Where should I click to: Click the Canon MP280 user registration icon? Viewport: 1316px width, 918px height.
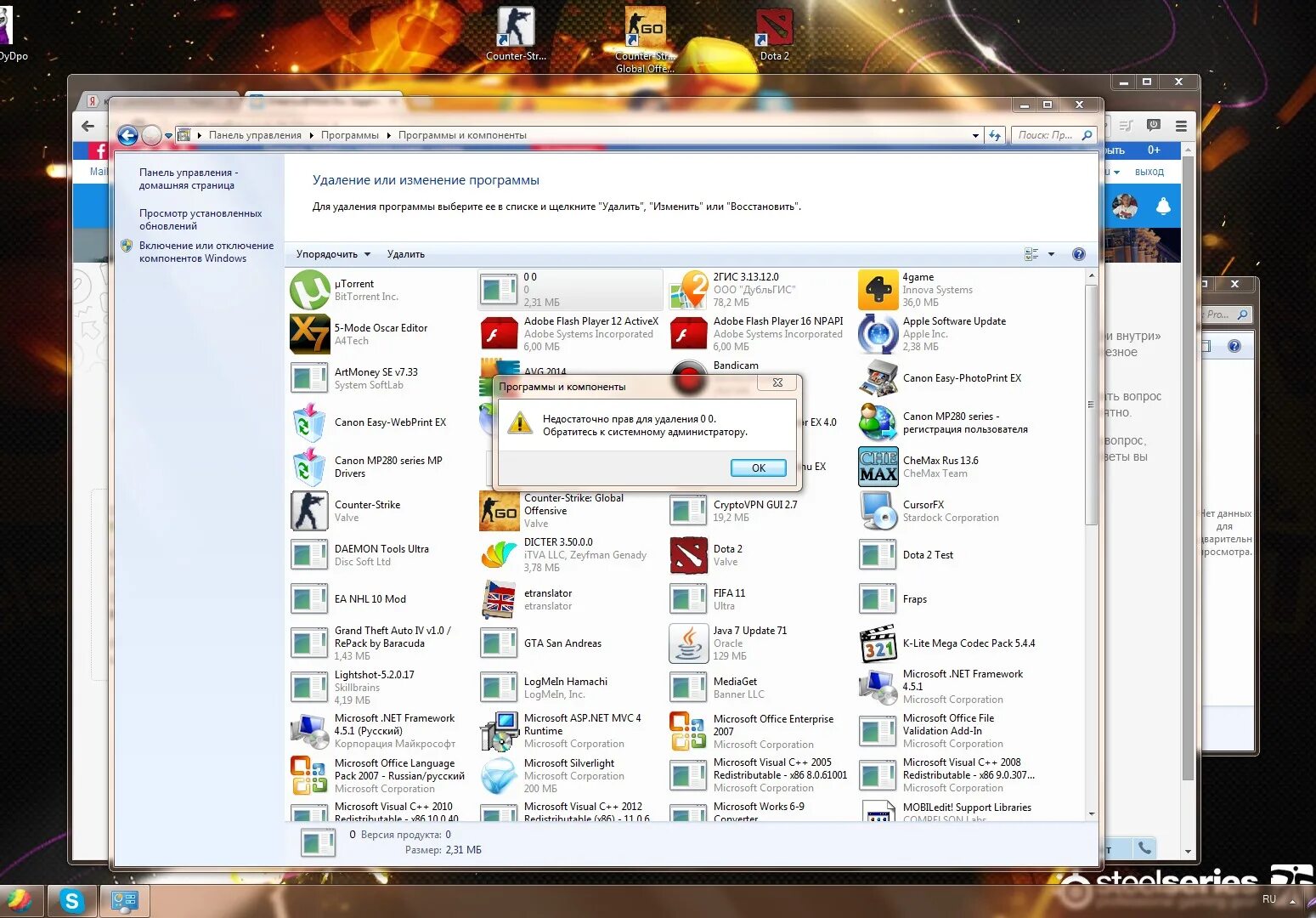(x=878, y=422)
